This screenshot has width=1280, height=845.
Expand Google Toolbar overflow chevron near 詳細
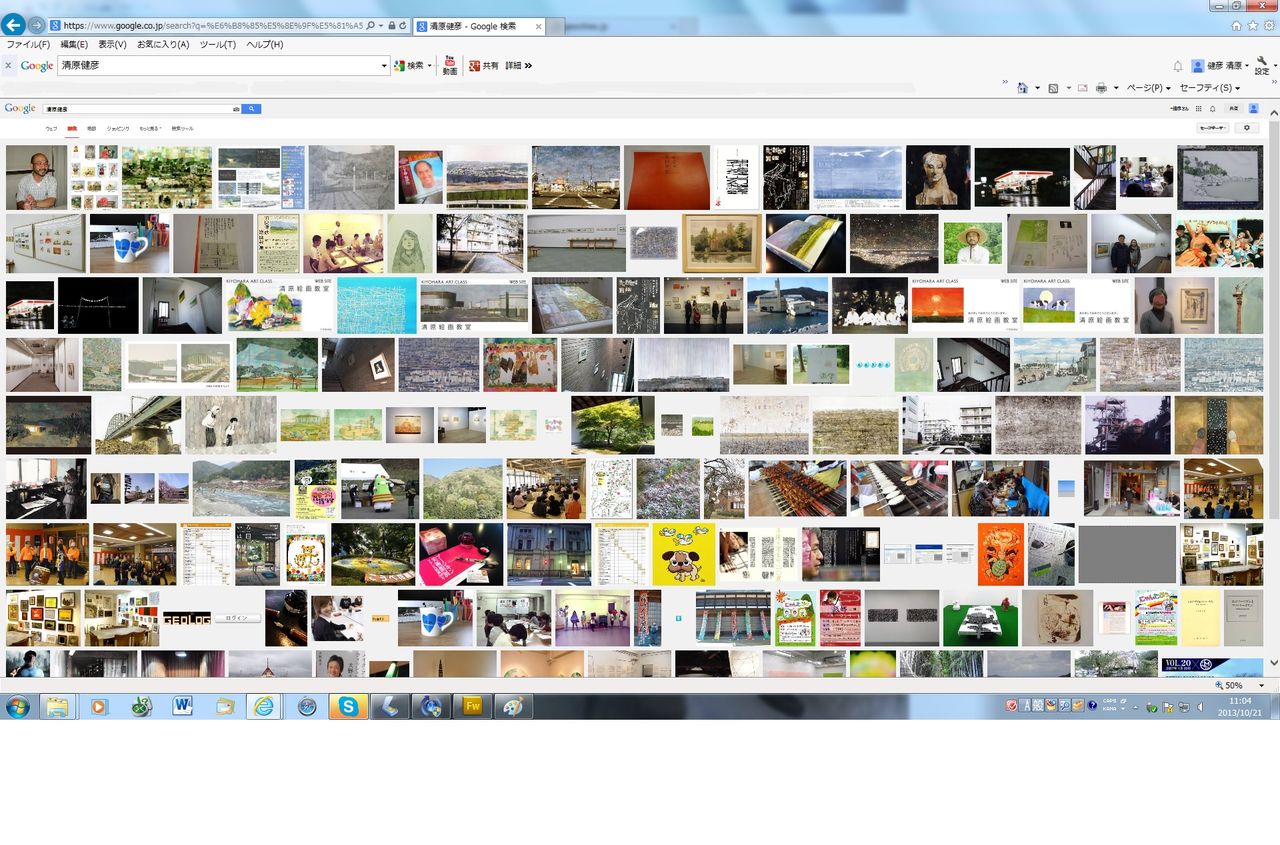tap(528, 66)
